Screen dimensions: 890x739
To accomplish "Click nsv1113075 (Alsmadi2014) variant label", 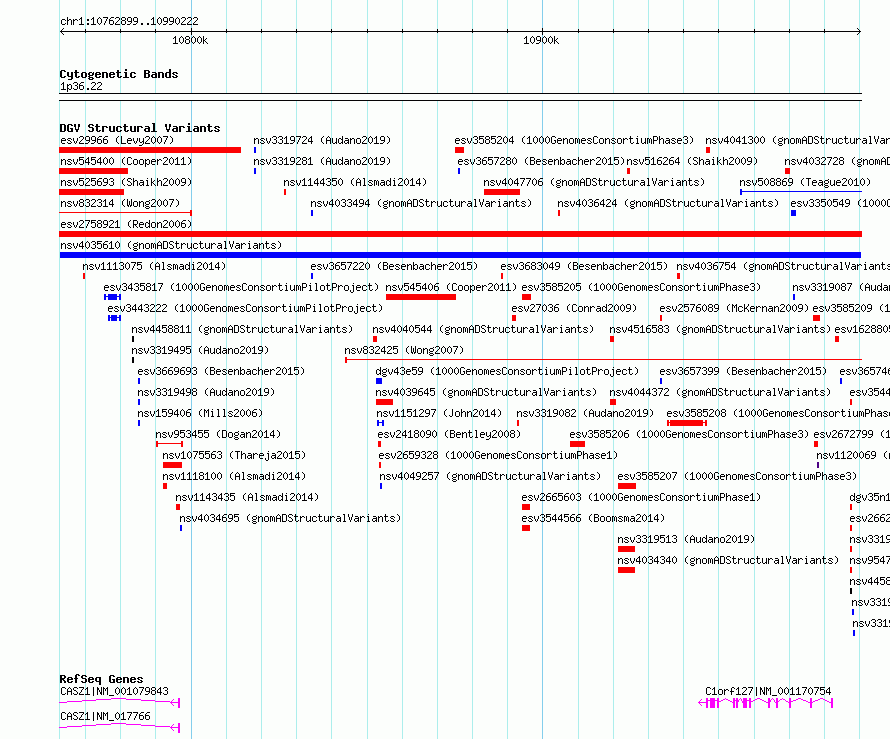I will click(154, 266).
